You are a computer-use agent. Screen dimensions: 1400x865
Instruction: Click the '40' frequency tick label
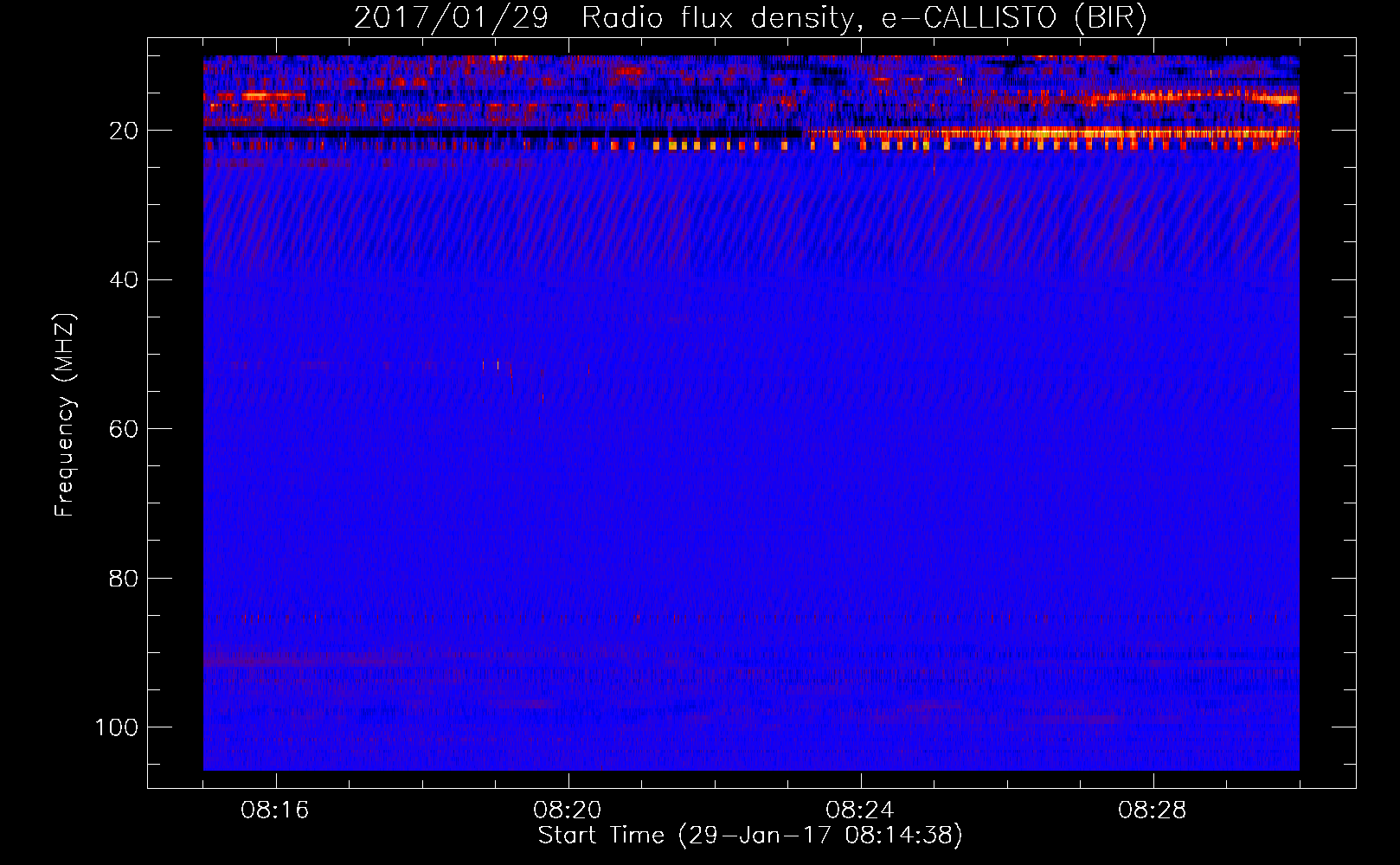coord(124,280)
